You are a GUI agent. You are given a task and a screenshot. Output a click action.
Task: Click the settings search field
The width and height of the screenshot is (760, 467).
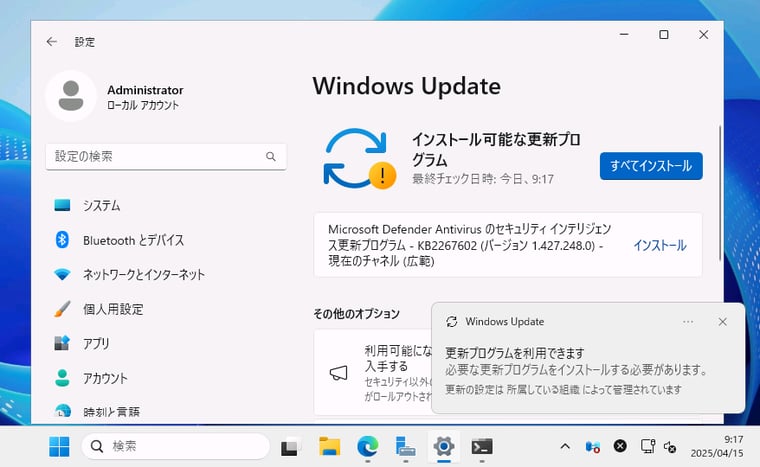pyautogui.click(x=166, y=156)
